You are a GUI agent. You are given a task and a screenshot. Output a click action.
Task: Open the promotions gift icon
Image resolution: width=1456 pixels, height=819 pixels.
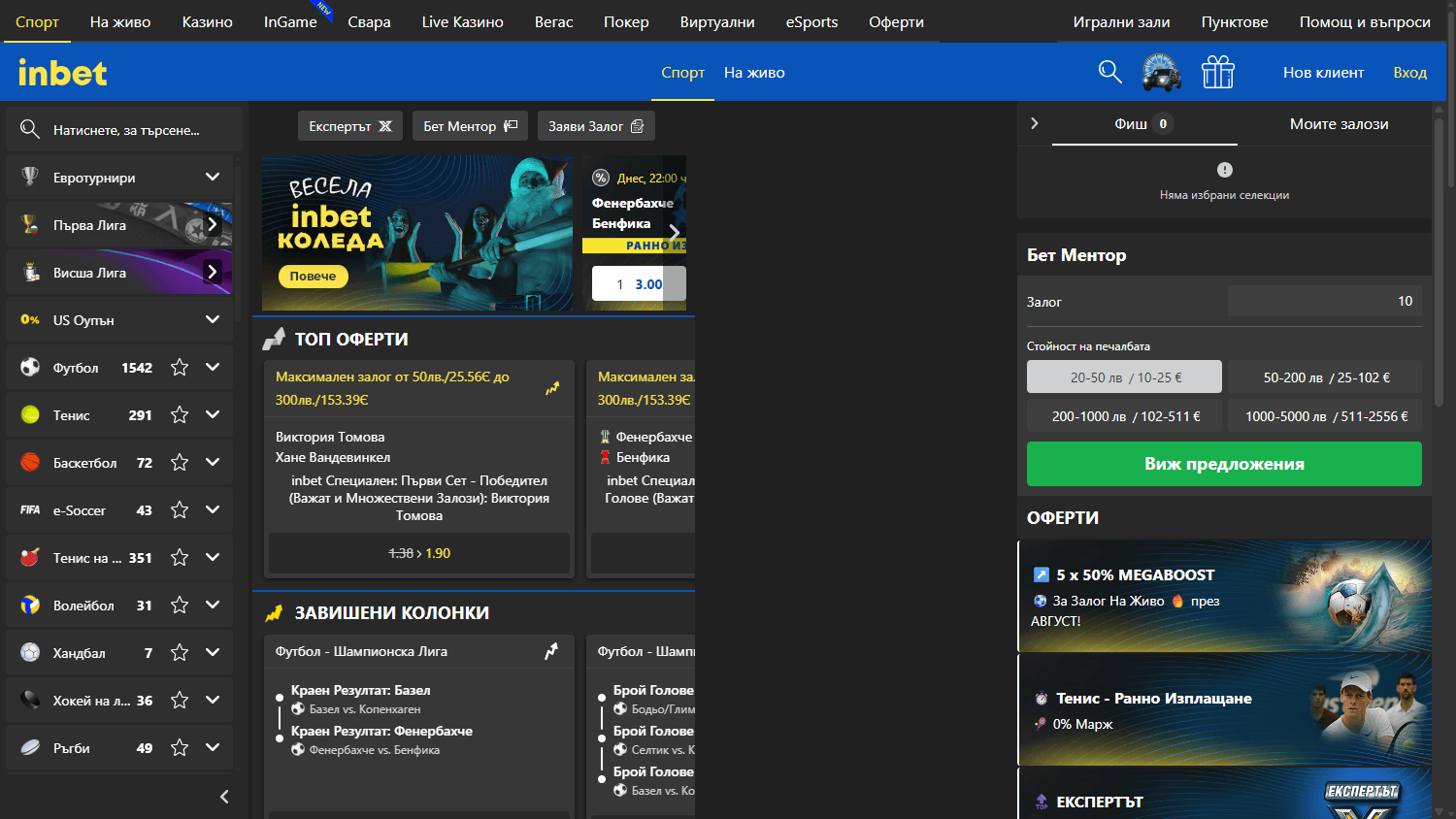click(1217, 71)
